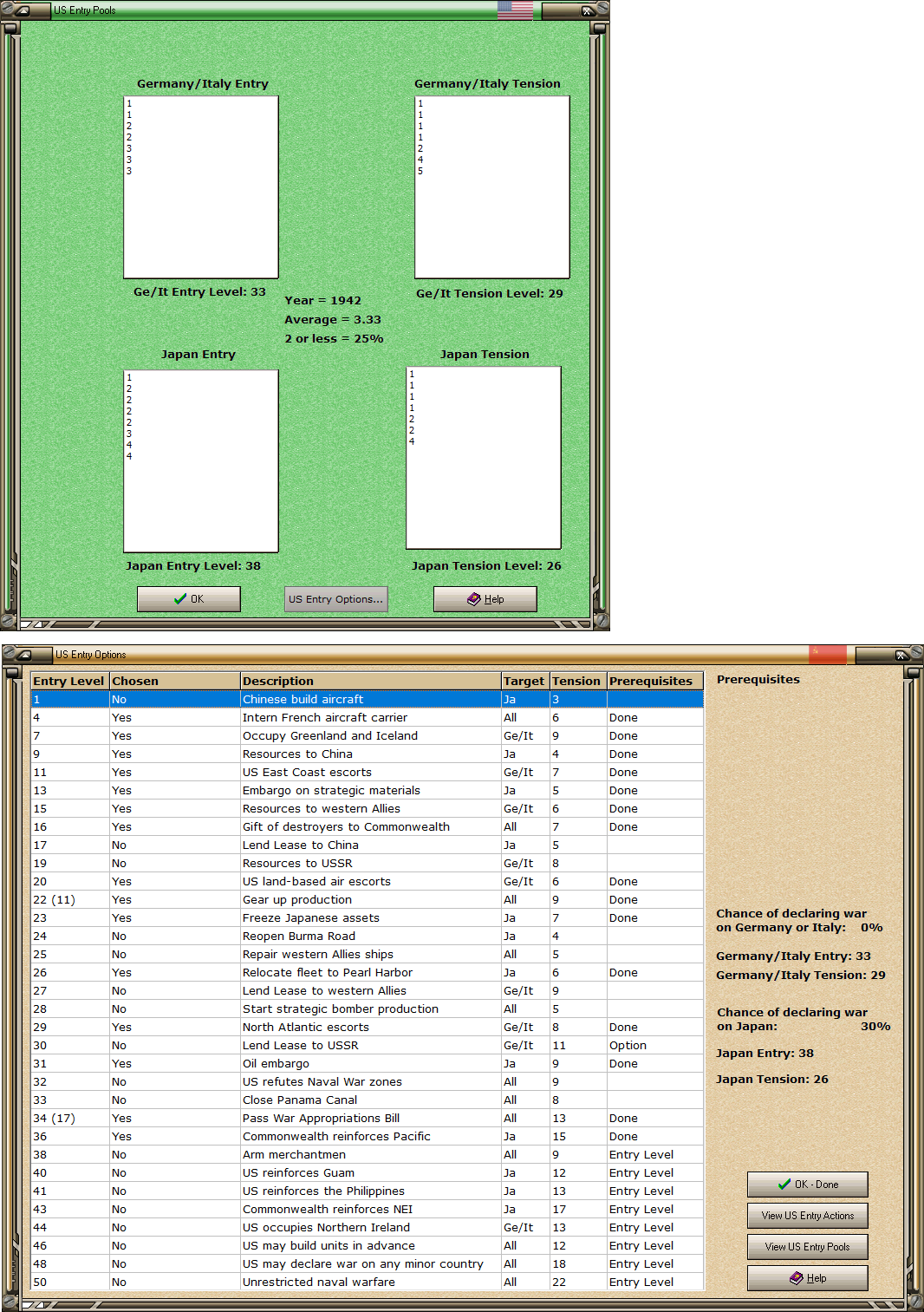Screen dimensions: 924x1312
Task: Select Occupy Greenland and Iceland row
Action: [x=367, y=735]
